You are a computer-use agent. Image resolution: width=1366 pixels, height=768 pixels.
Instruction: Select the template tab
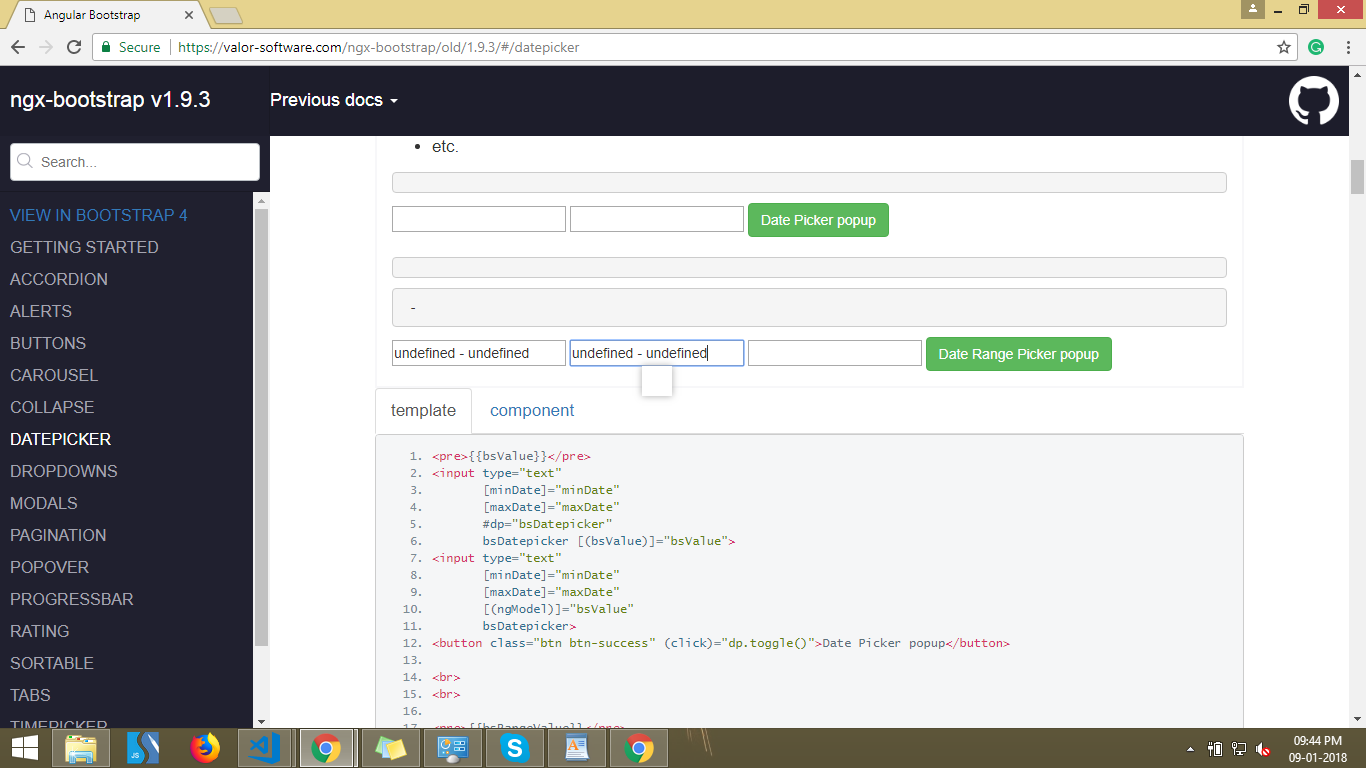pyautogui.click(x=422, y=410)
